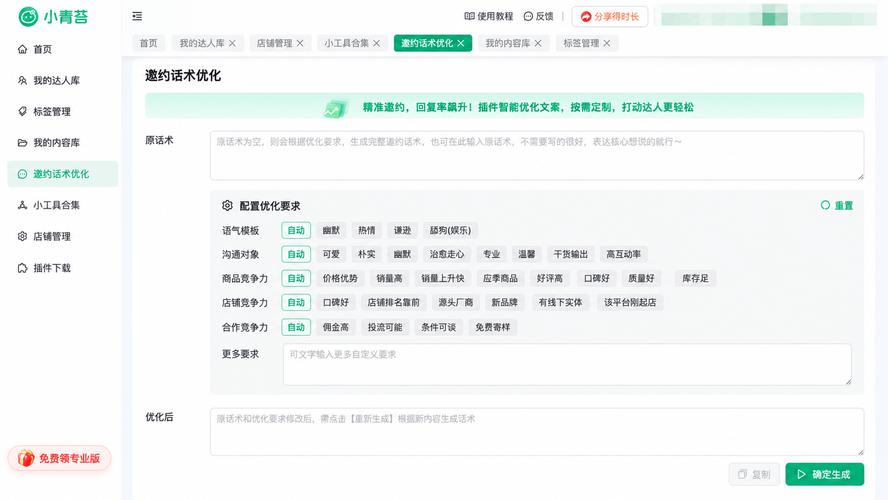888x500 pixels.
Task: Select 自动 in the 语气模板 row
Action: [296, 230]
